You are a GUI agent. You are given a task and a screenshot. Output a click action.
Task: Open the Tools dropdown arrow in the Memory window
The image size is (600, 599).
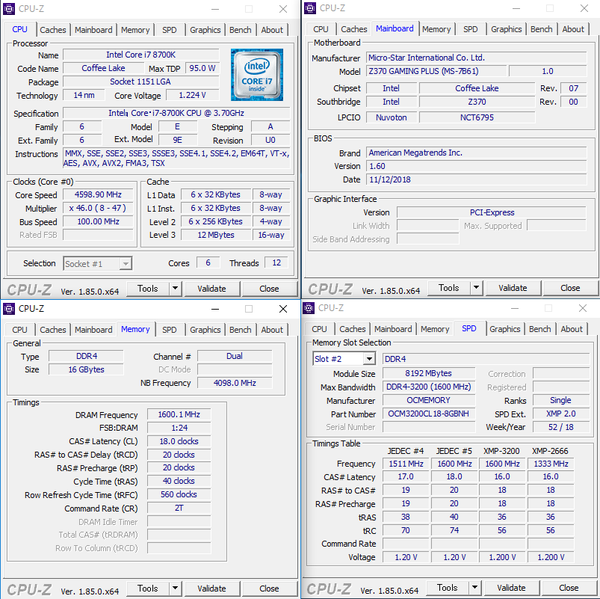[x=175, y=588]
